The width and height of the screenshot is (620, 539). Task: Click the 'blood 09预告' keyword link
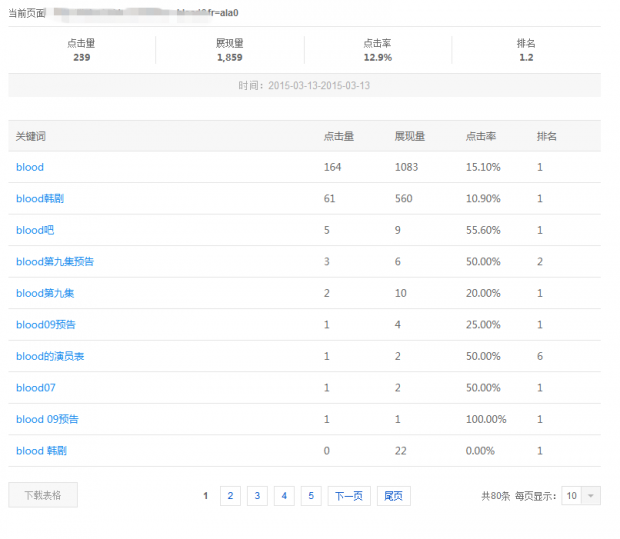[x=47, y=419]
